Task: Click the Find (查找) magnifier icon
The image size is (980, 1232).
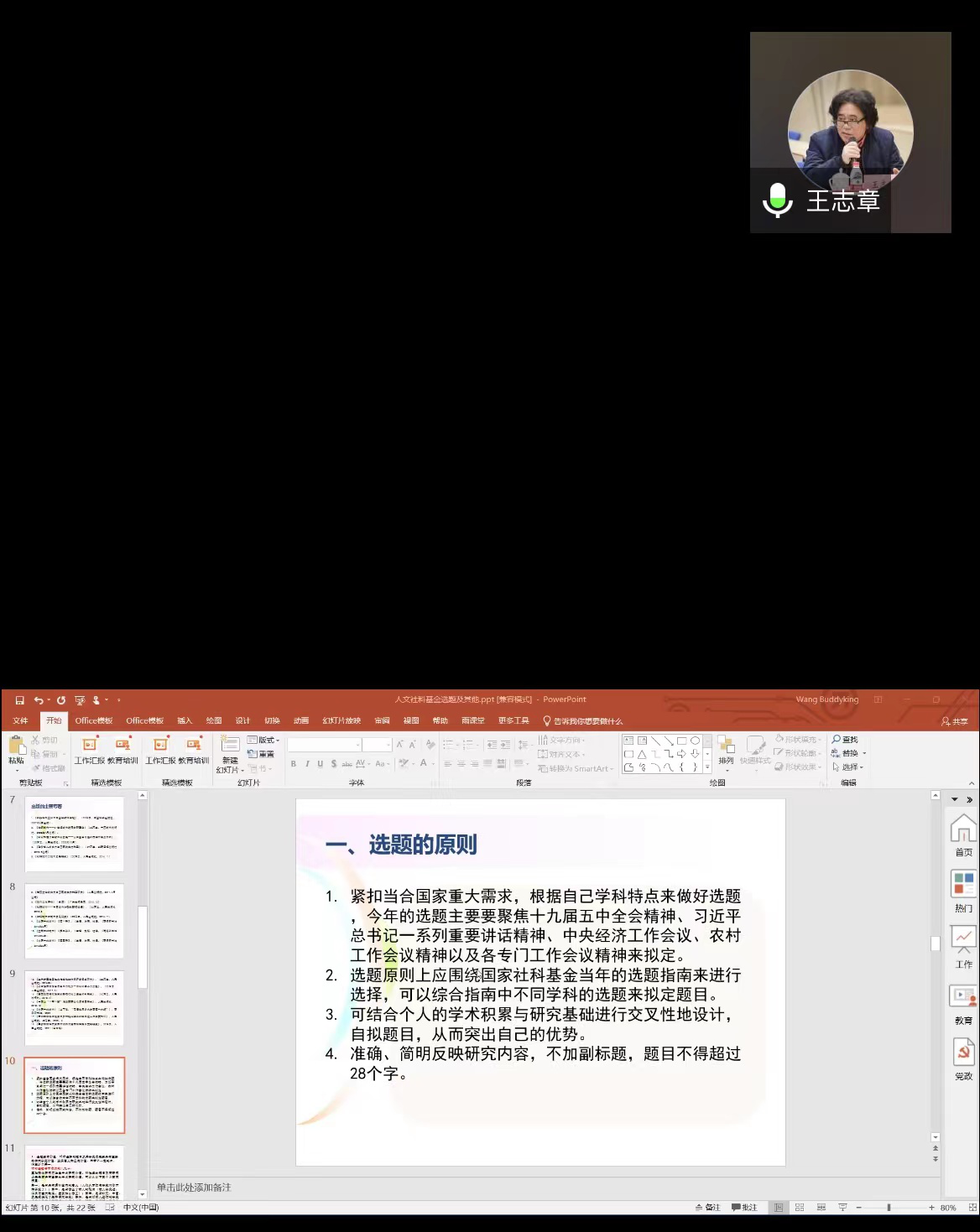Action: (837, 740)
